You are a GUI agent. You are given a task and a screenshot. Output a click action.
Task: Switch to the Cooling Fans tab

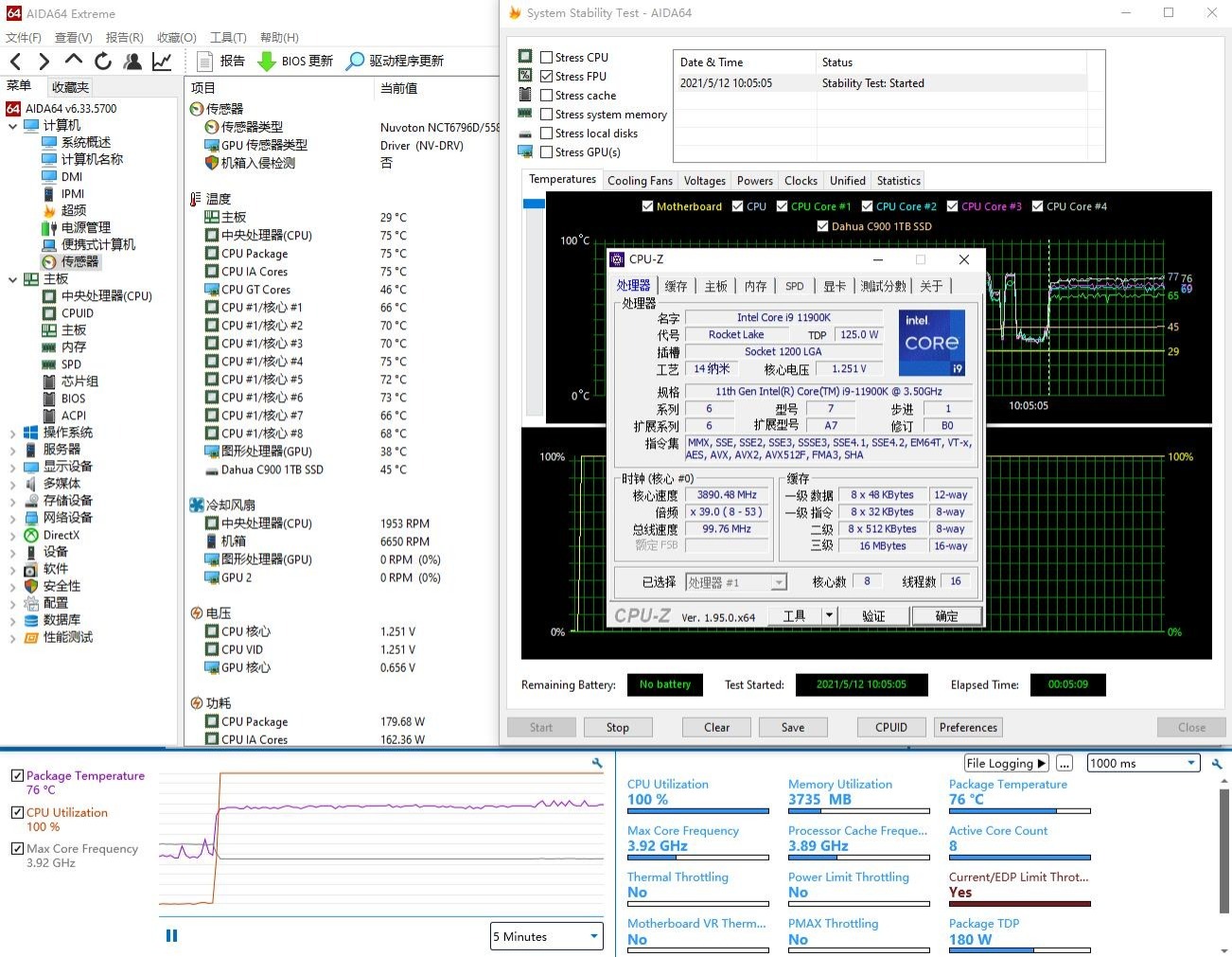click(x=640, y=181)
